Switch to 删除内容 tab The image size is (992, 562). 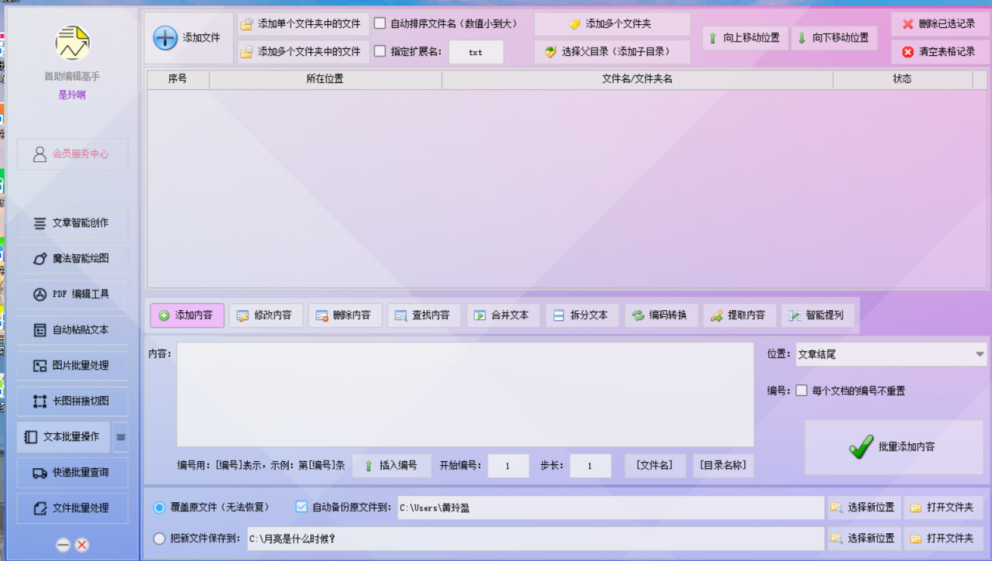[x=345, y=315]
